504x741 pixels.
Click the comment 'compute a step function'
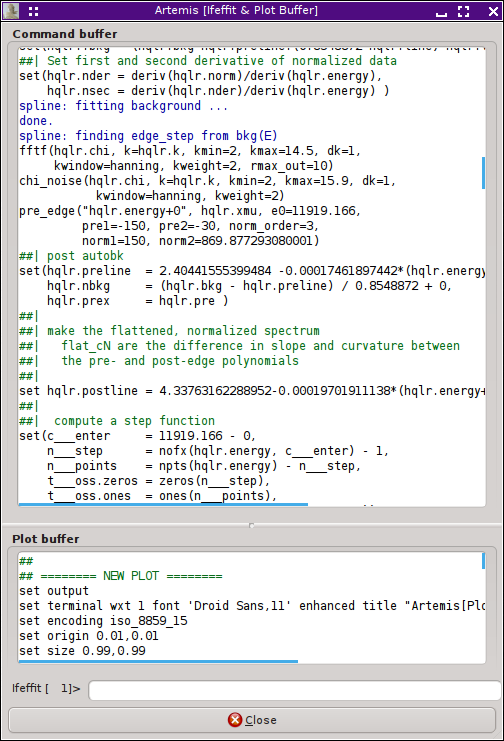click(x=134, y=421)
